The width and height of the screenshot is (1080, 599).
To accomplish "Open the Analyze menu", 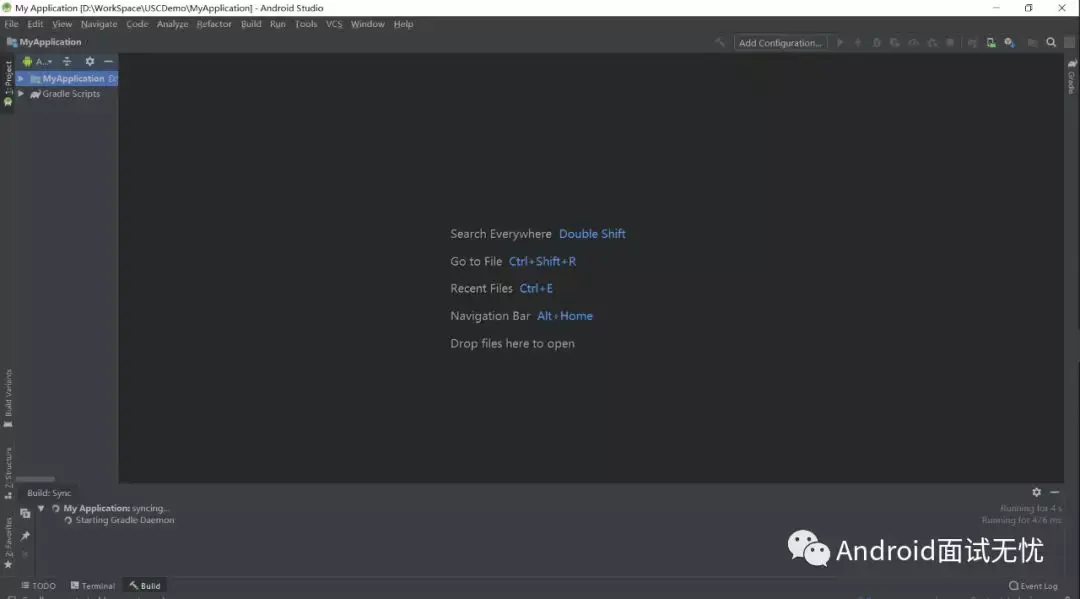I will (x=172, y=24).
